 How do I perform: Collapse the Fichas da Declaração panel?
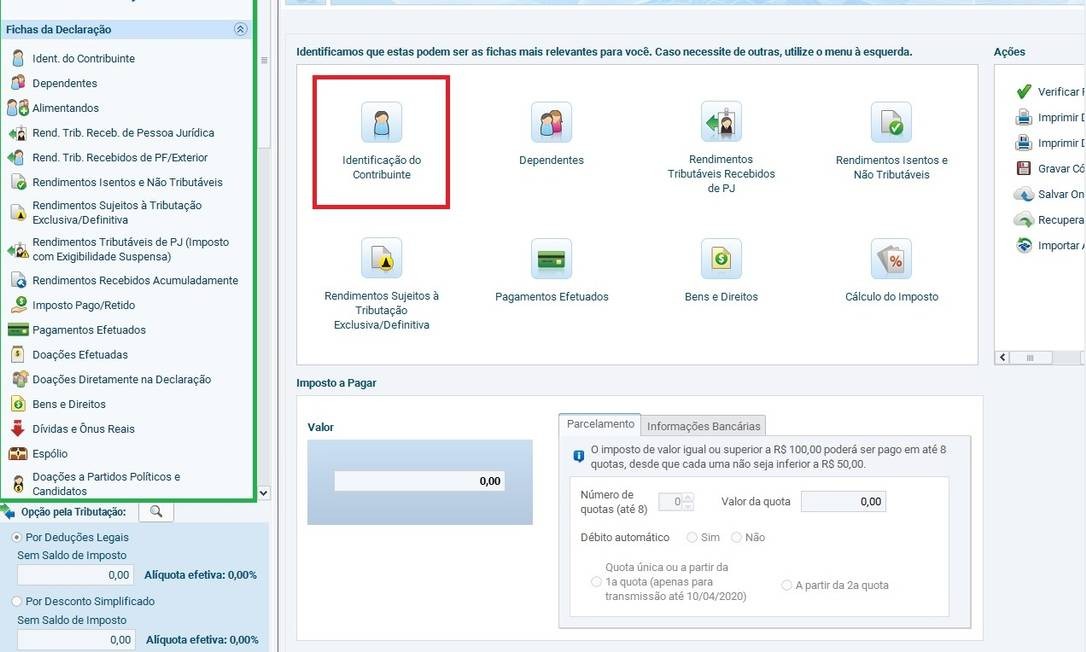pyautogui.click(x=240, y=30)
